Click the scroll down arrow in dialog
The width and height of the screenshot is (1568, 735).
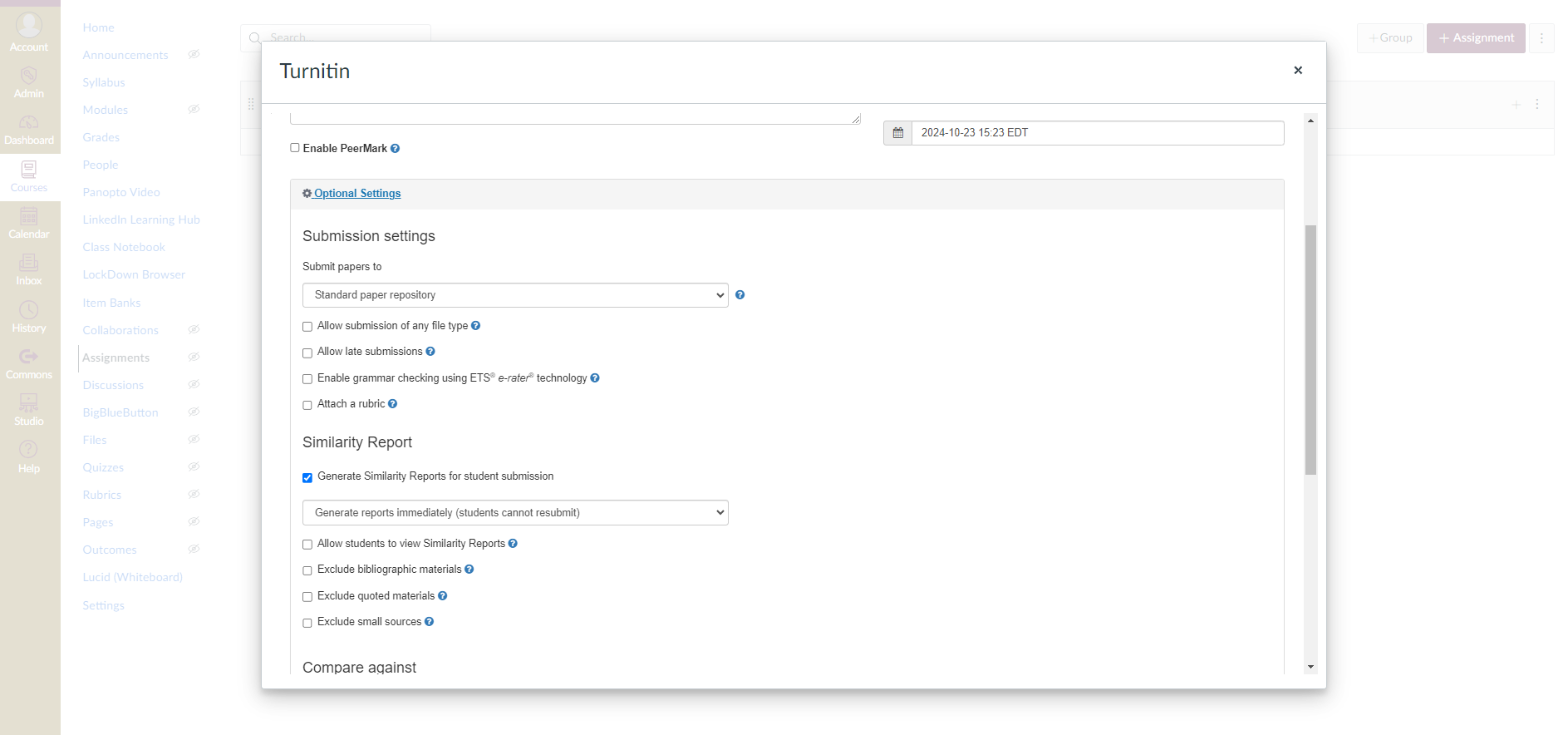[x=1310, y=667]
